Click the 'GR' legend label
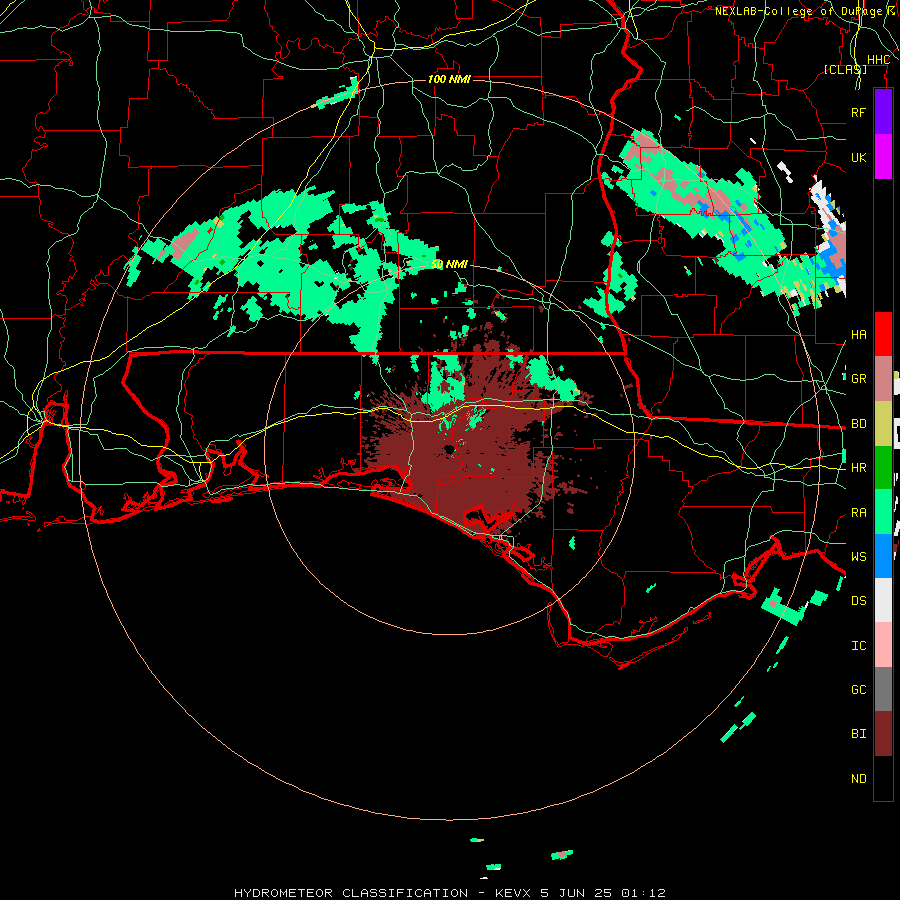The height and width of the screenshot is (900, 900). pyautogui.click(x=858, y=379)
